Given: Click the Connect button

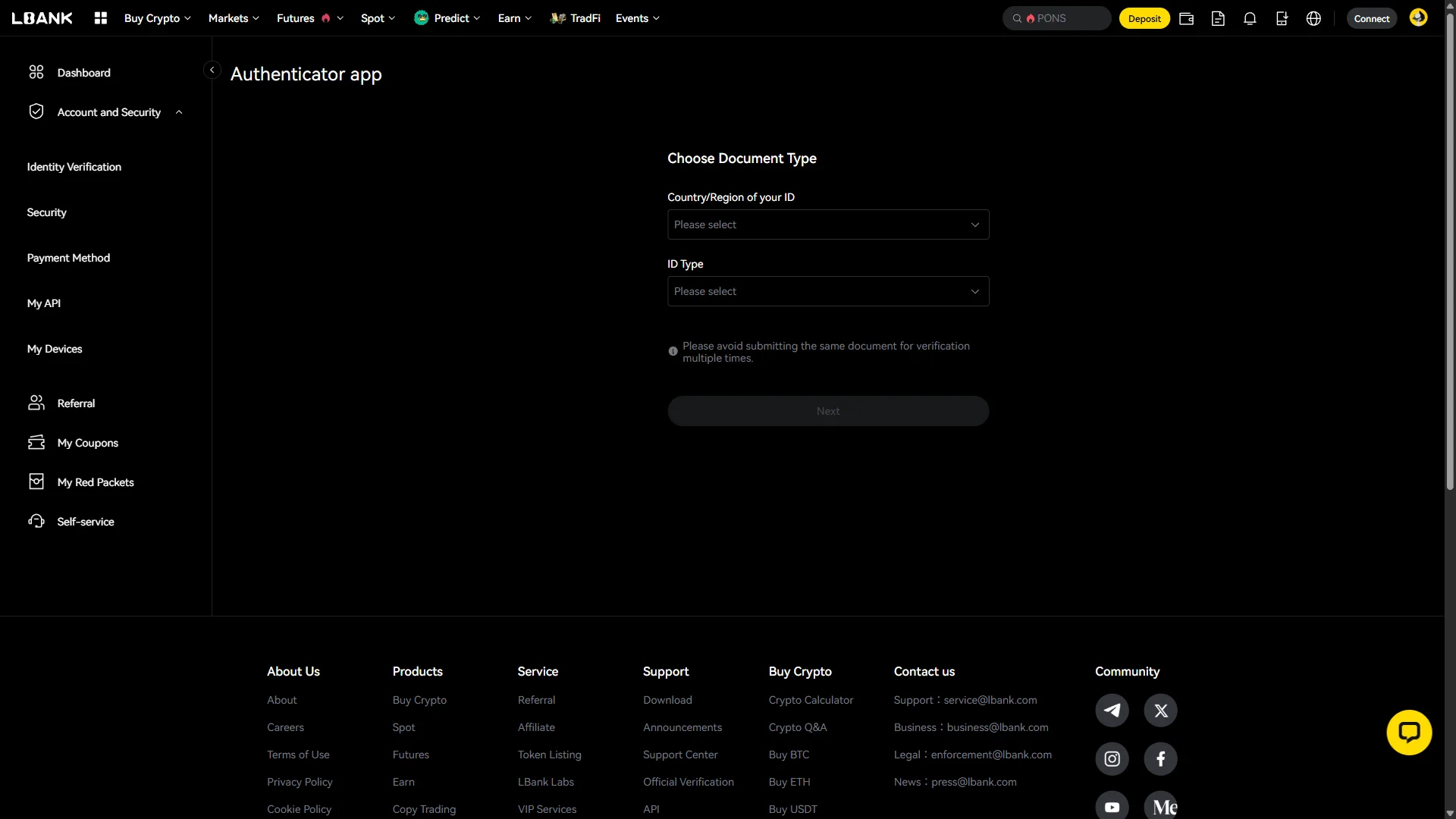Looking at the screenshot, I should pyautogui.click(x=1372, y=19).
